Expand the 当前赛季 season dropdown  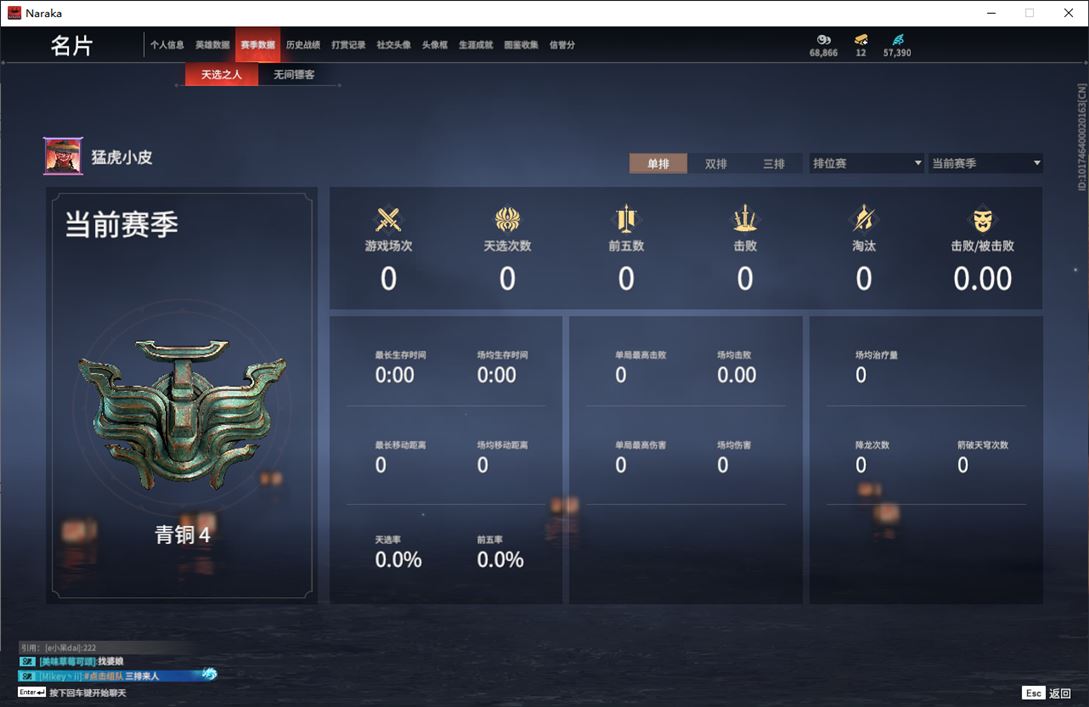pos(986,163)
